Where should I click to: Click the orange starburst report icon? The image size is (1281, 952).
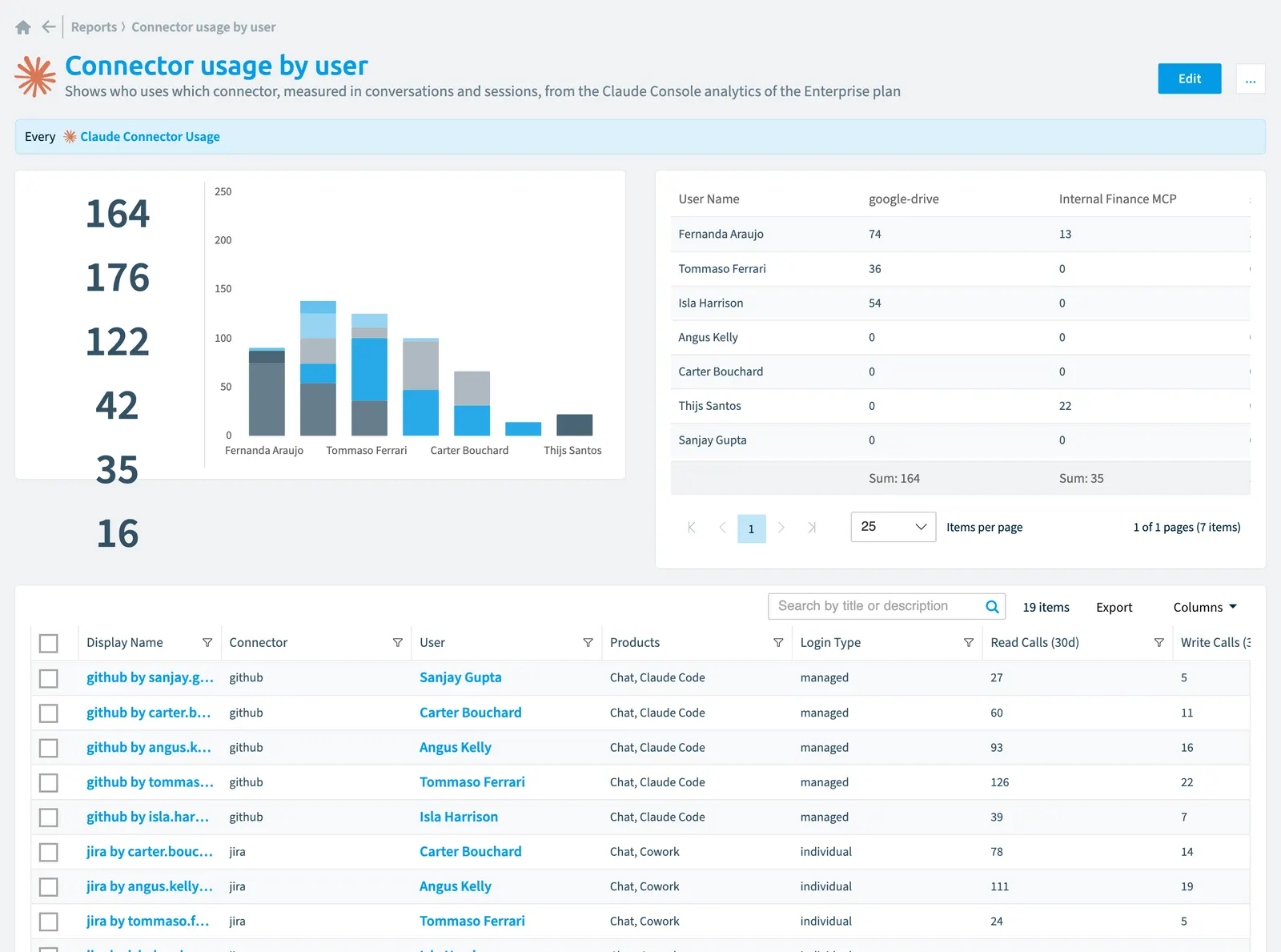35,77
